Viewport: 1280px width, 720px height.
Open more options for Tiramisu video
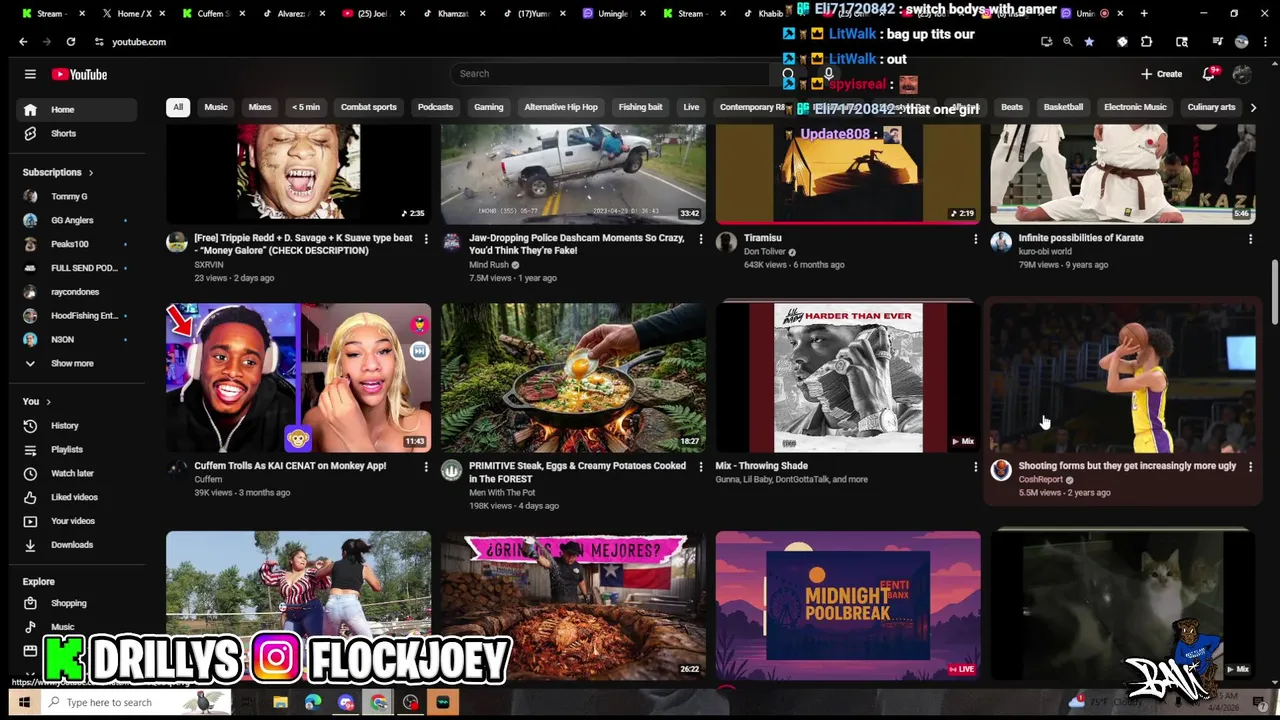pos(976,239)
